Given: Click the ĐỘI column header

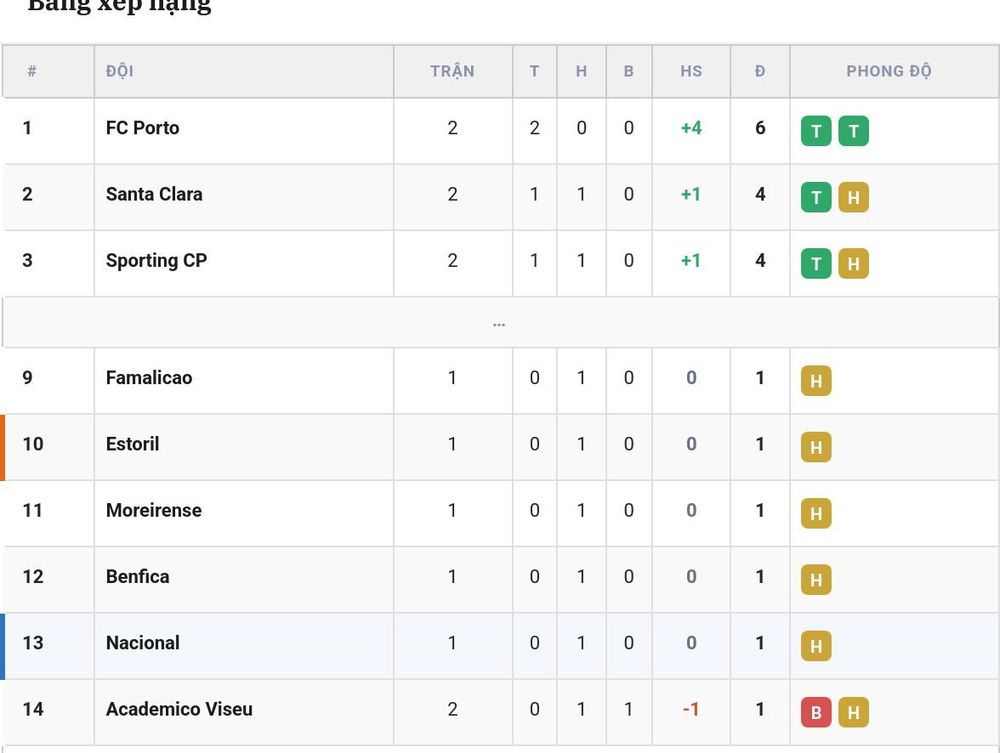Looking at the screenshot, I should 119,71.
